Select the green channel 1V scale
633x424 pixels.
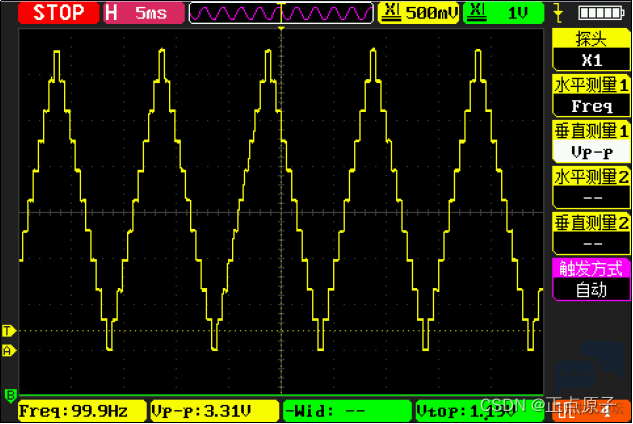503,13
